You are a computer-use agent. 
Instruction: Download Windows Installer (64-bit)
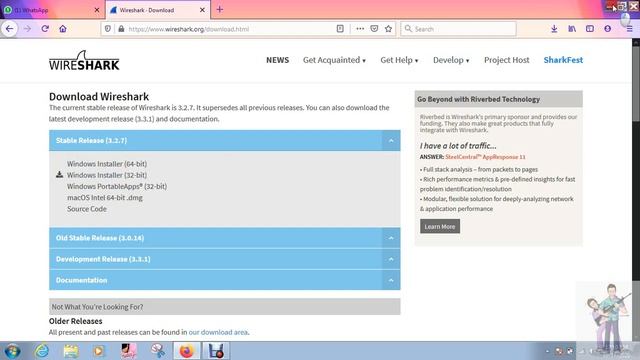pyautogui.click(x=107, y=164)
